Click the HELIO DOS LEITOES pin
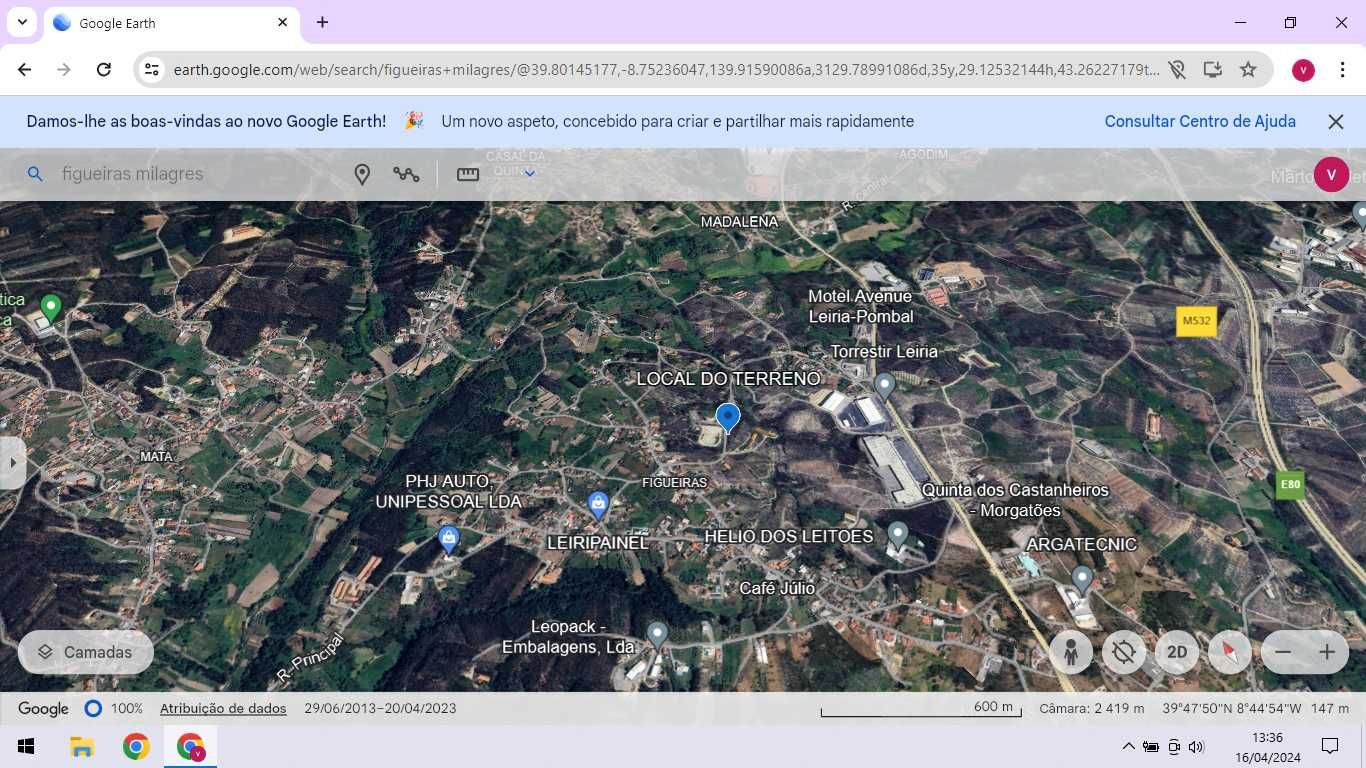The image size is (1366, 768). tap(898, 535)
